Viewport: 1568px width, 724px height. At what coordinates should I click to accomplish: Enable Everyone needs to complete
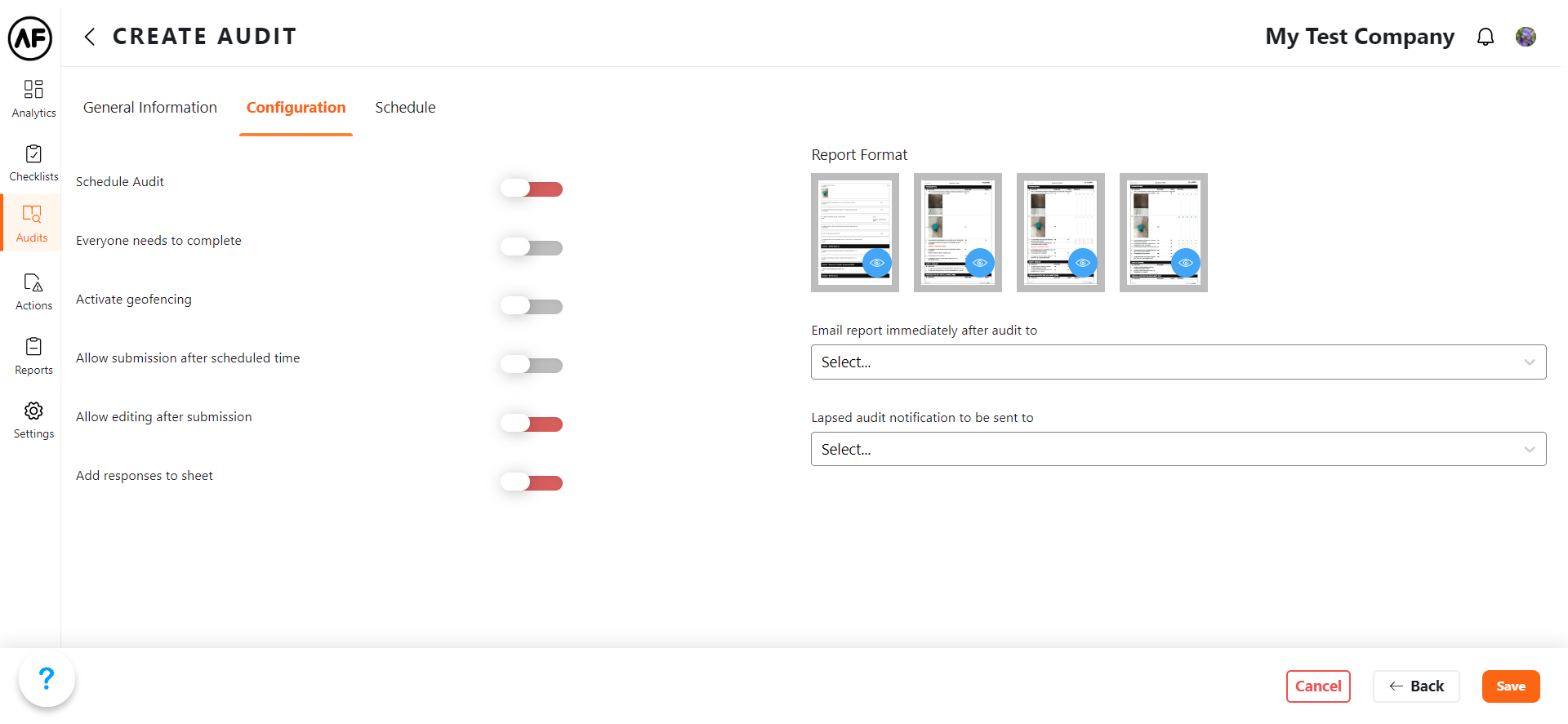[x=532, y=248]
